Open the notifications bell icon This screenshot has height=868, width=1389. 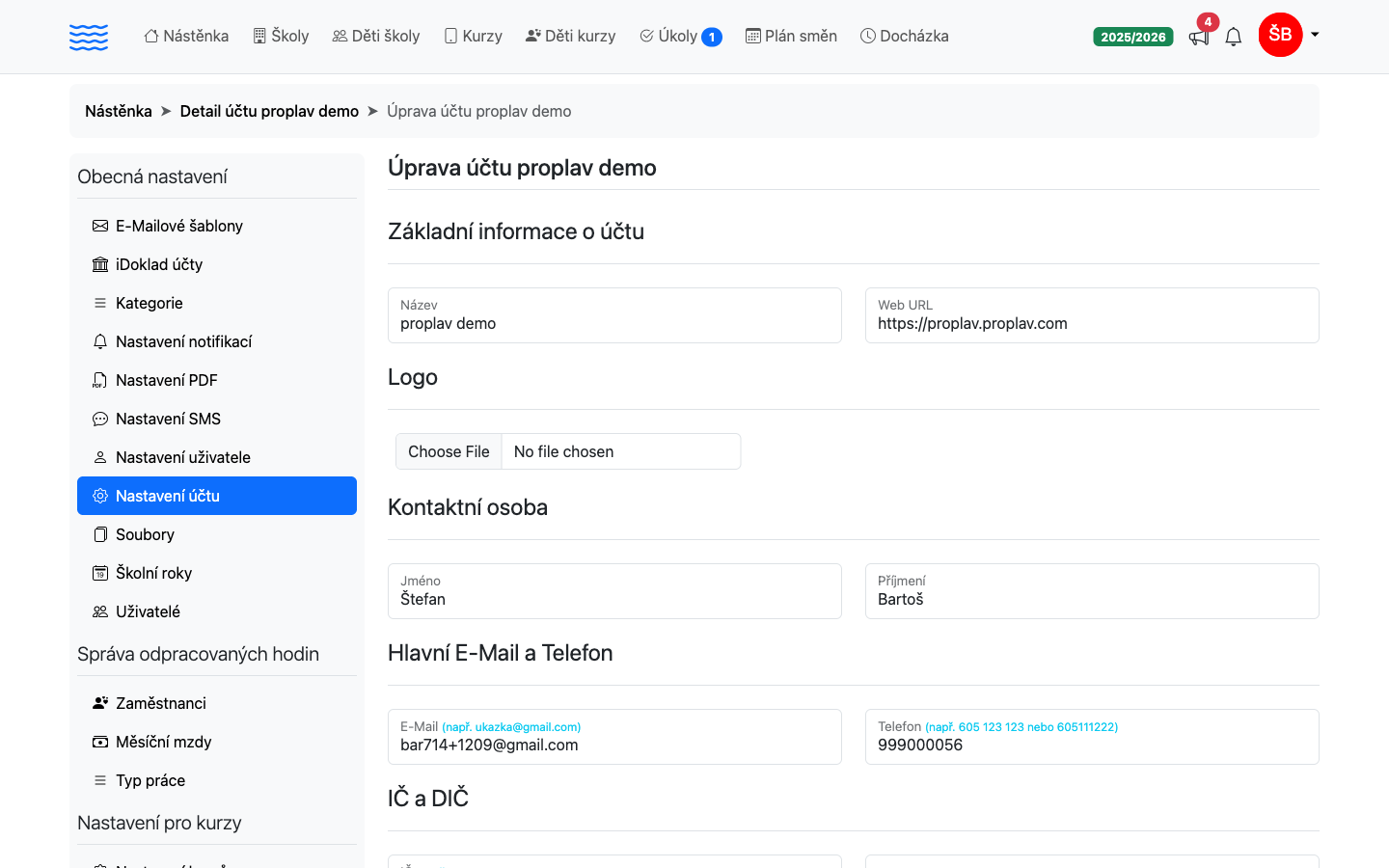tap(1234, 37)
